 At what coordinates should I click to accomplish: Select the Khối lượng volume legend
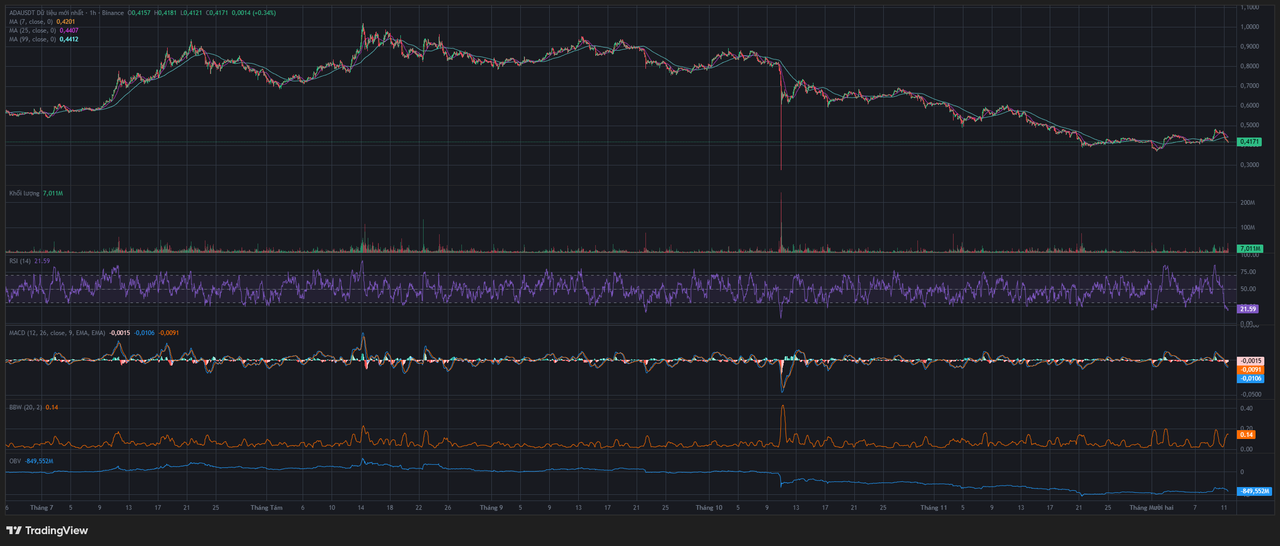(x=24, y=193)
